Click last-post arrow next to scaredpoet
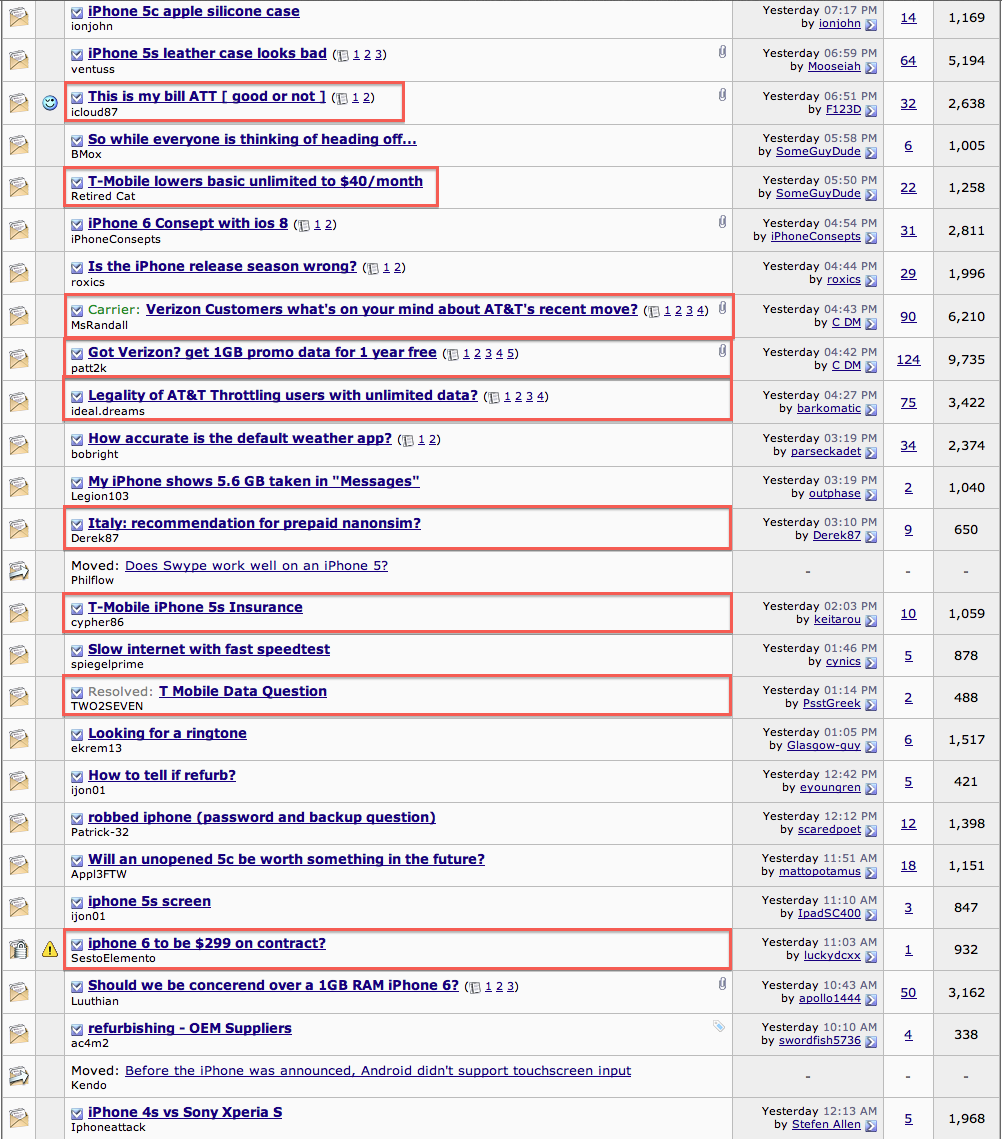The width and height of the screenshot is (1002, 1139). pos(871,830)
